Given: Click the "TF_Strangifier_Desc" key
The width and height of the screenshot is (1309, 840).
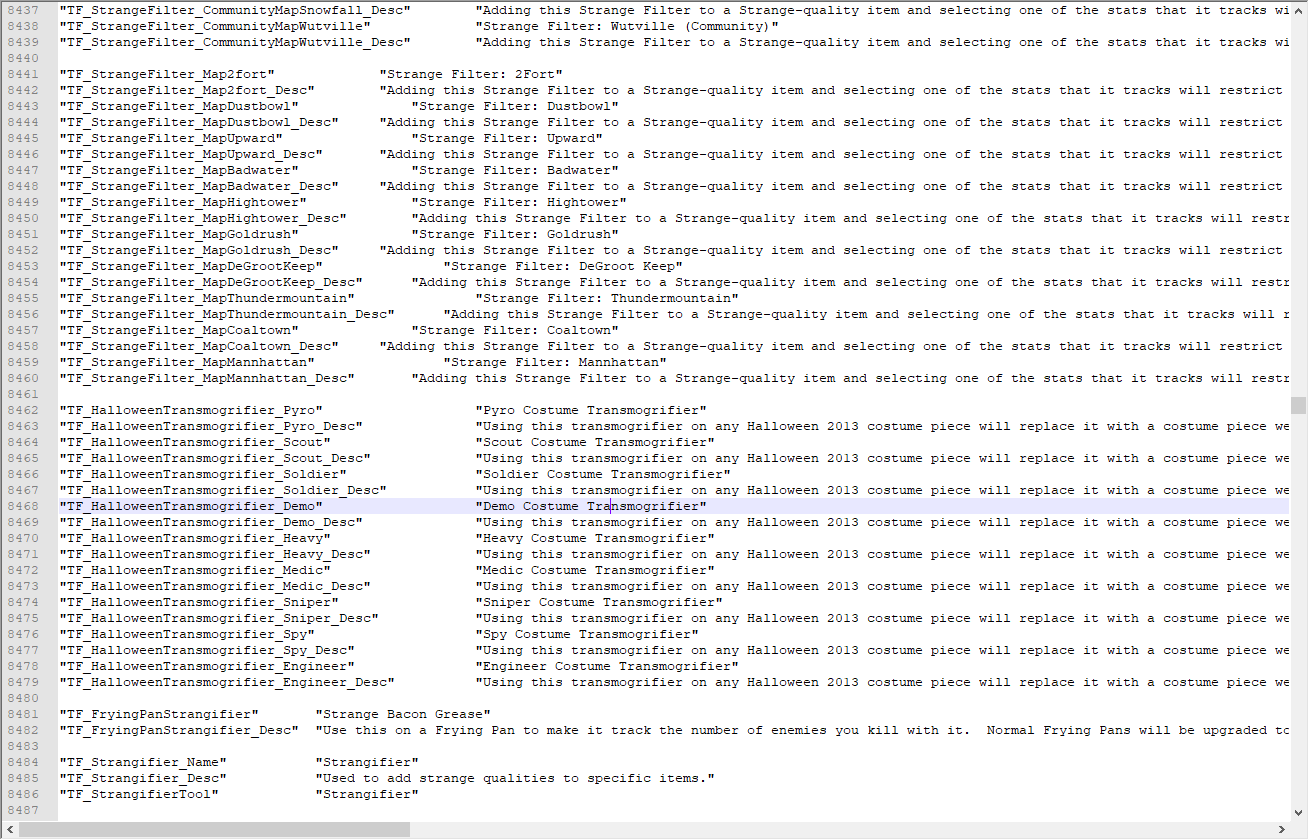Looking at the screenshot, I should pyautogui.click(x=143, y=778).
